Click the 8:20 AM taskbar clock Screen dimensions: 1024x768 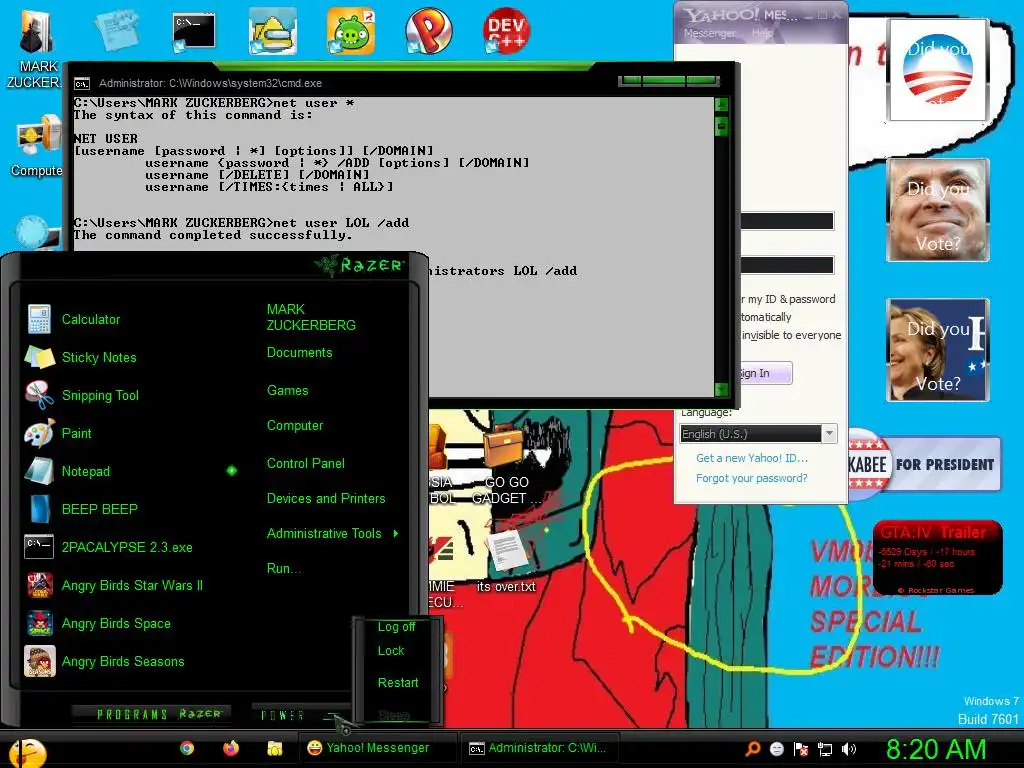[935, 750]
